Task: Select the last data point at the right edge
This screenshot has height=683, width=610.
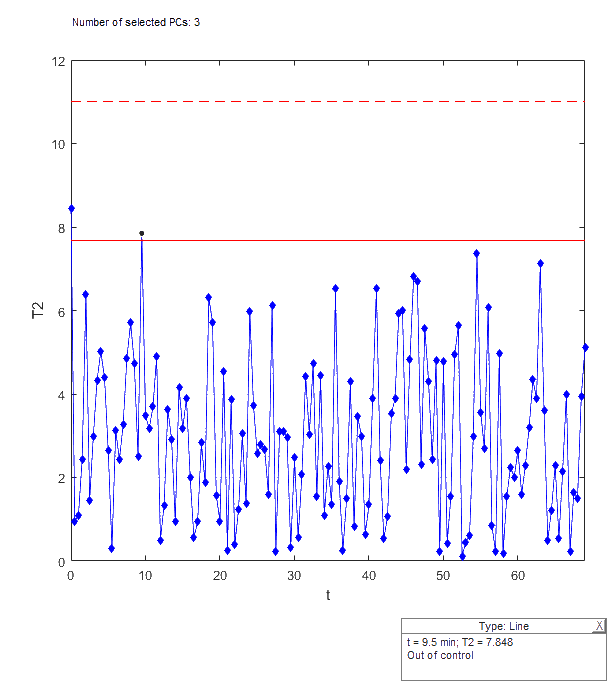Action: coord(586,347)
